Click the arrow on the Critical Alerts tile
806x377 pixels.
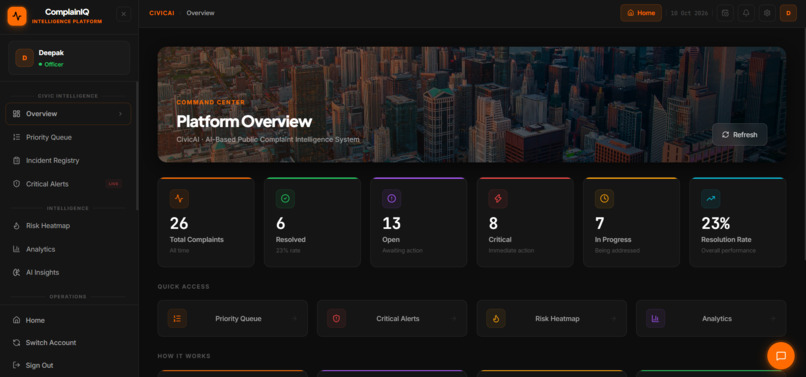pyautogui.click(x=454, y=318)
